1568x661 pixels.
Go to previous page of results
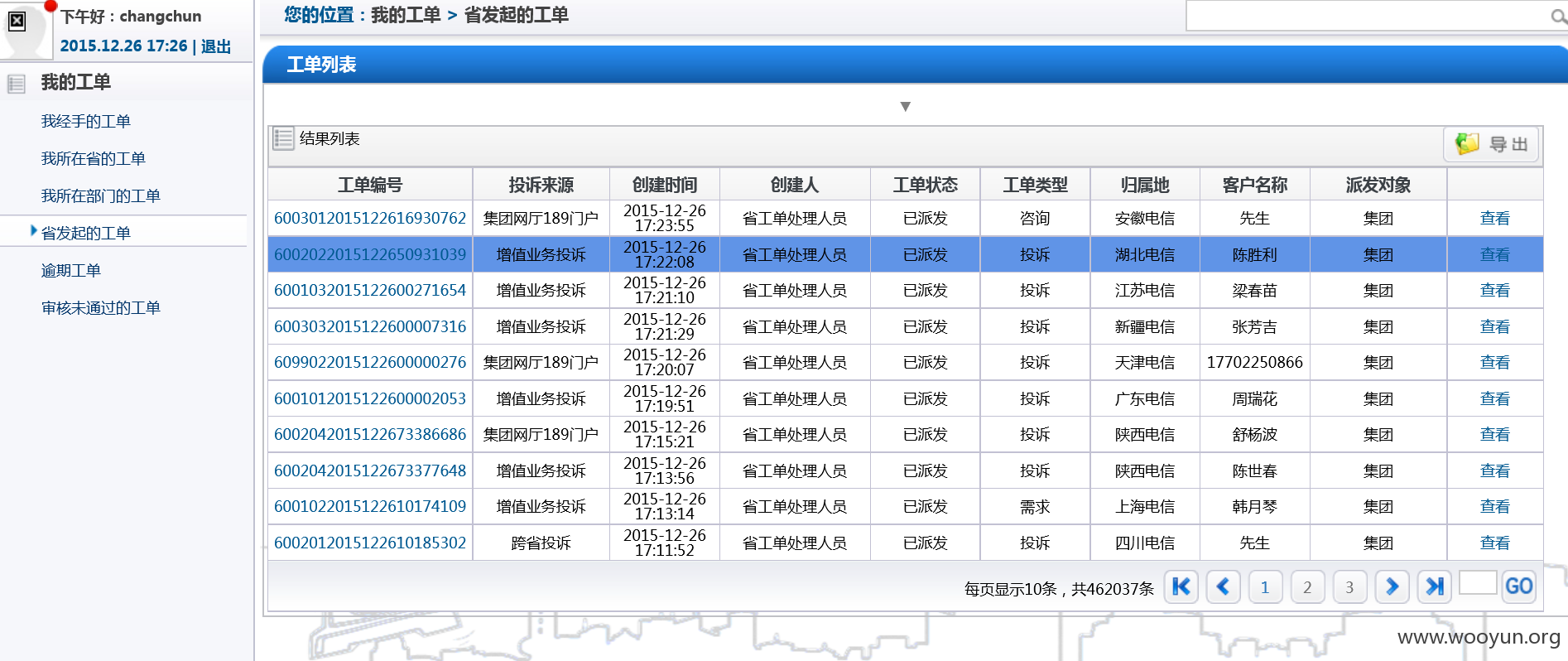pos(1224,587)
